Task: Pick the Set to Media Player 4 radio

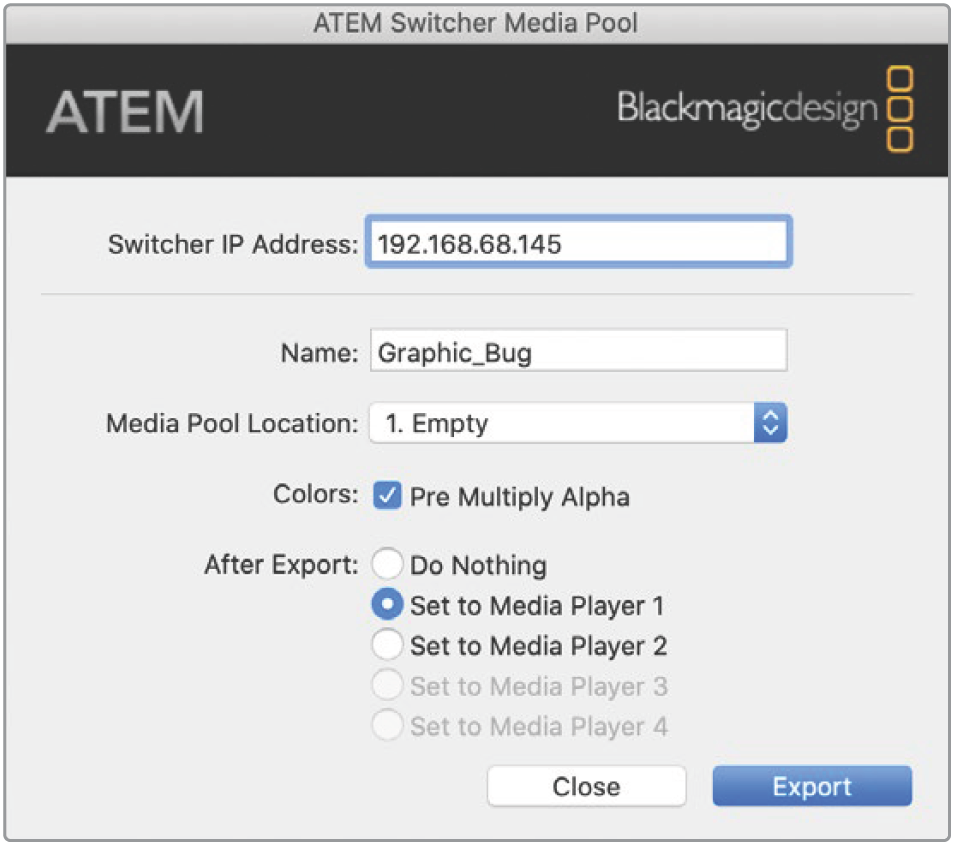Action: [x=387, y=726]
